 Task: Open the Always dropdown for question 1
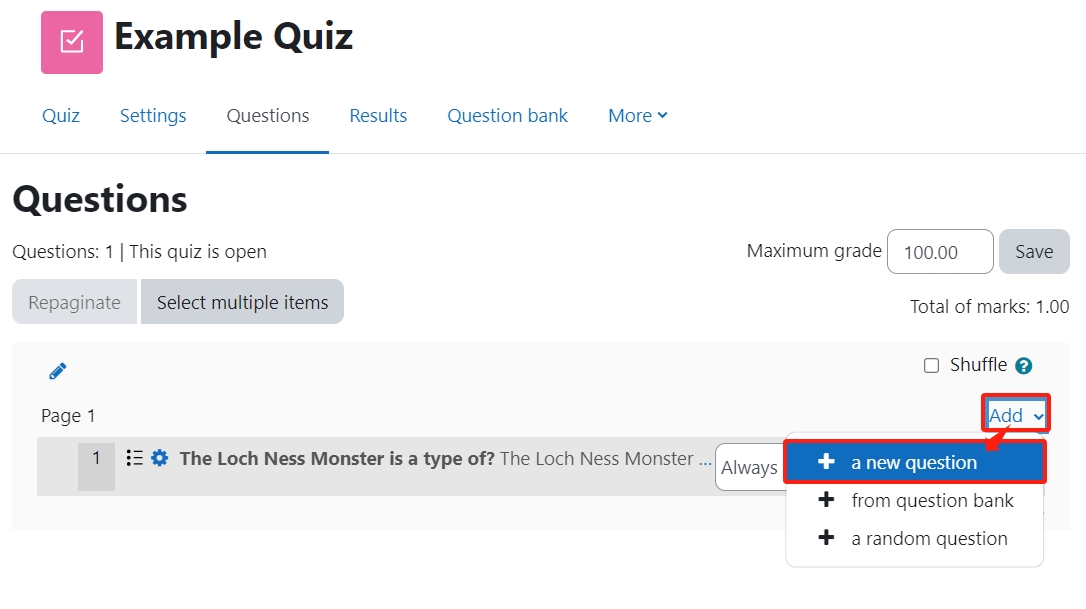(749, 467)
